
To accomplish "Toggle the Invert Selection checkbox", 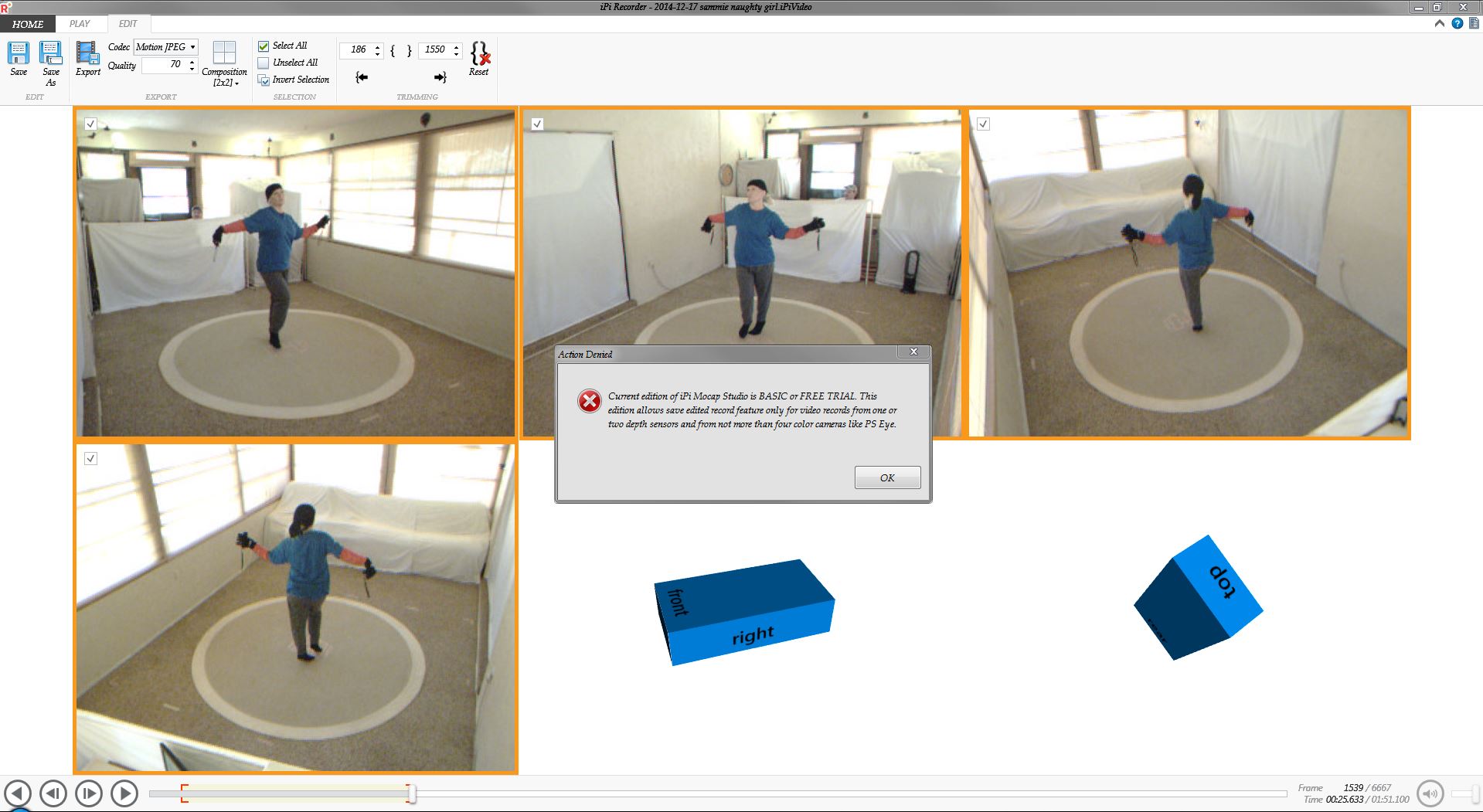I will 264,80.
